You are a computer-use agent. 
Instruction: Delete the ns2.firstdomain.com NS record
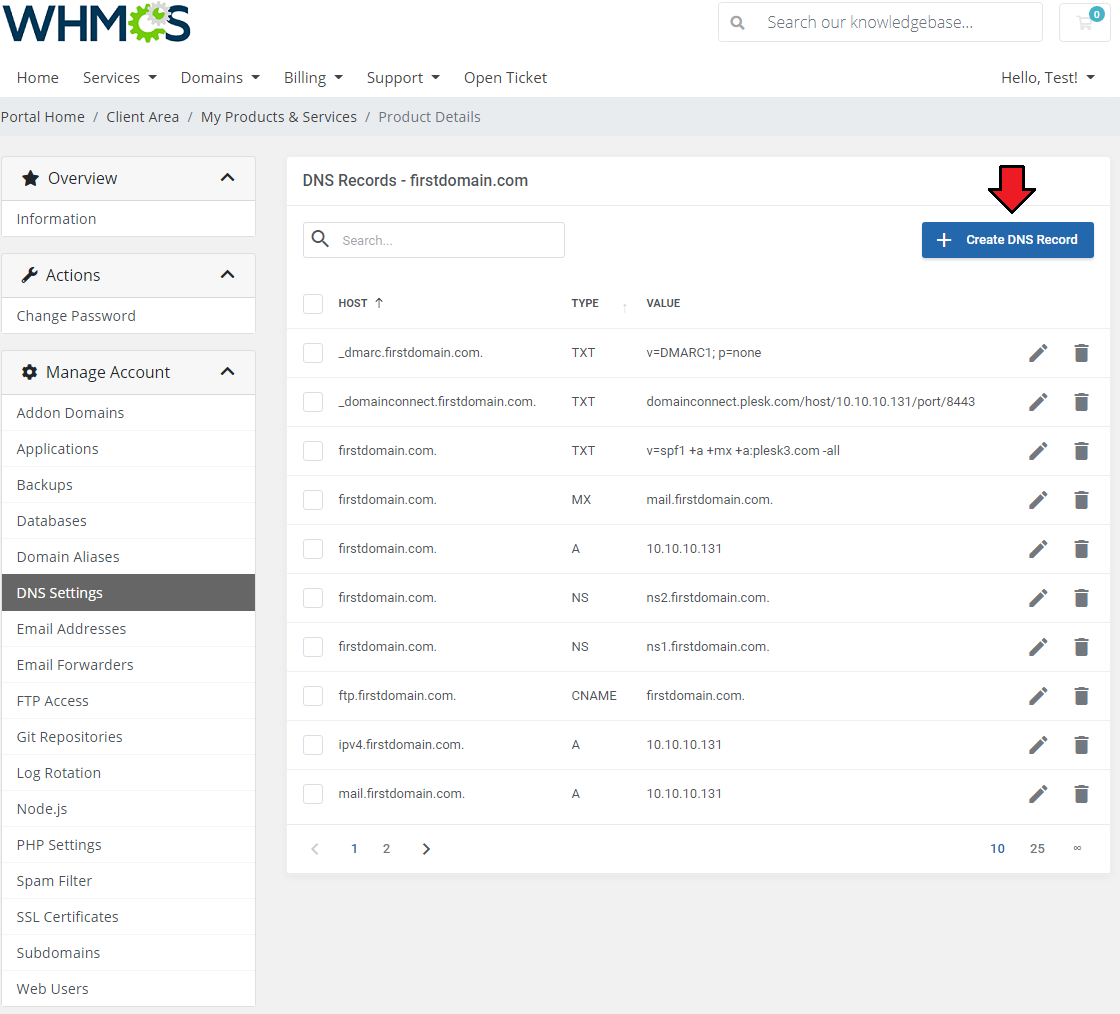coord(1081,598)
